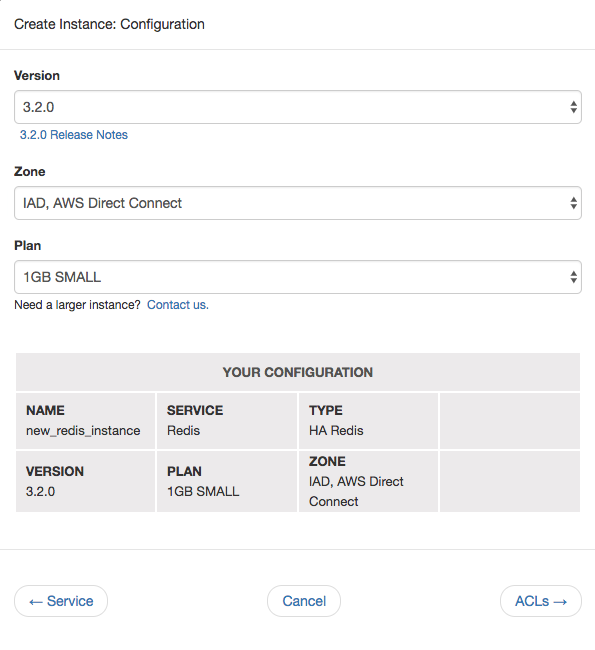This screenshot has height=650, width=595.
Task: Go back with the ← Service button
Action: pyautogui.click(x=61, y=601)
